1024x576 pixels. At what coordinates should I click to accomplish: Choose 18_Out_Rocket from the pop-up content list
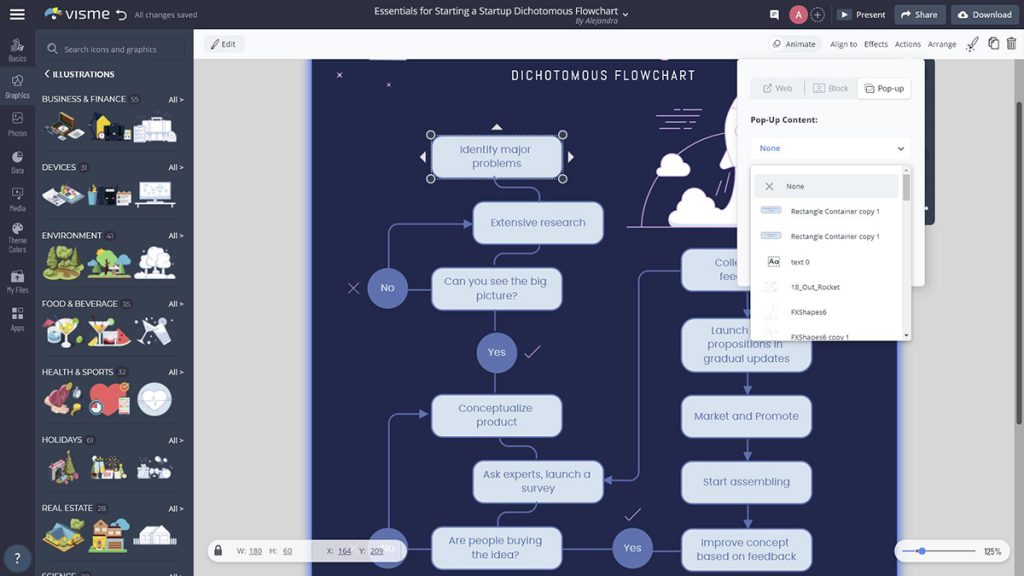point(815,287)
